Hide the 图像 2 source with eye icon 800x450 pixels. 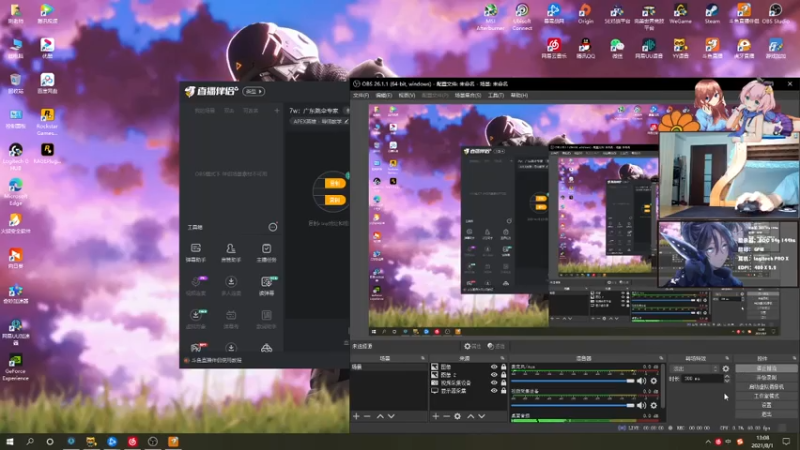[494, 374]
